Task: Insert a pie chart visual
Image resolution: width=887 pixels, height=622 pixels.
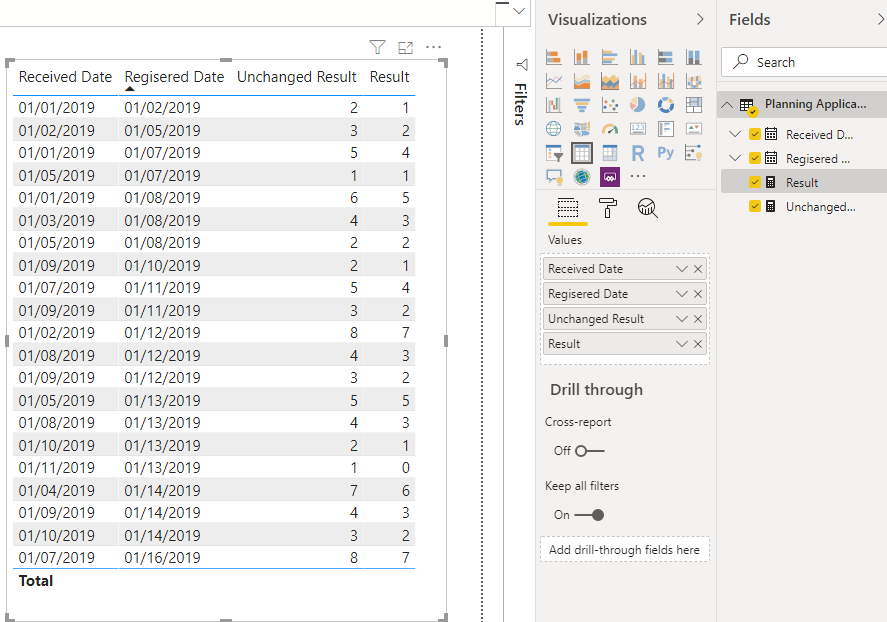Action: (x=638, y=105)
